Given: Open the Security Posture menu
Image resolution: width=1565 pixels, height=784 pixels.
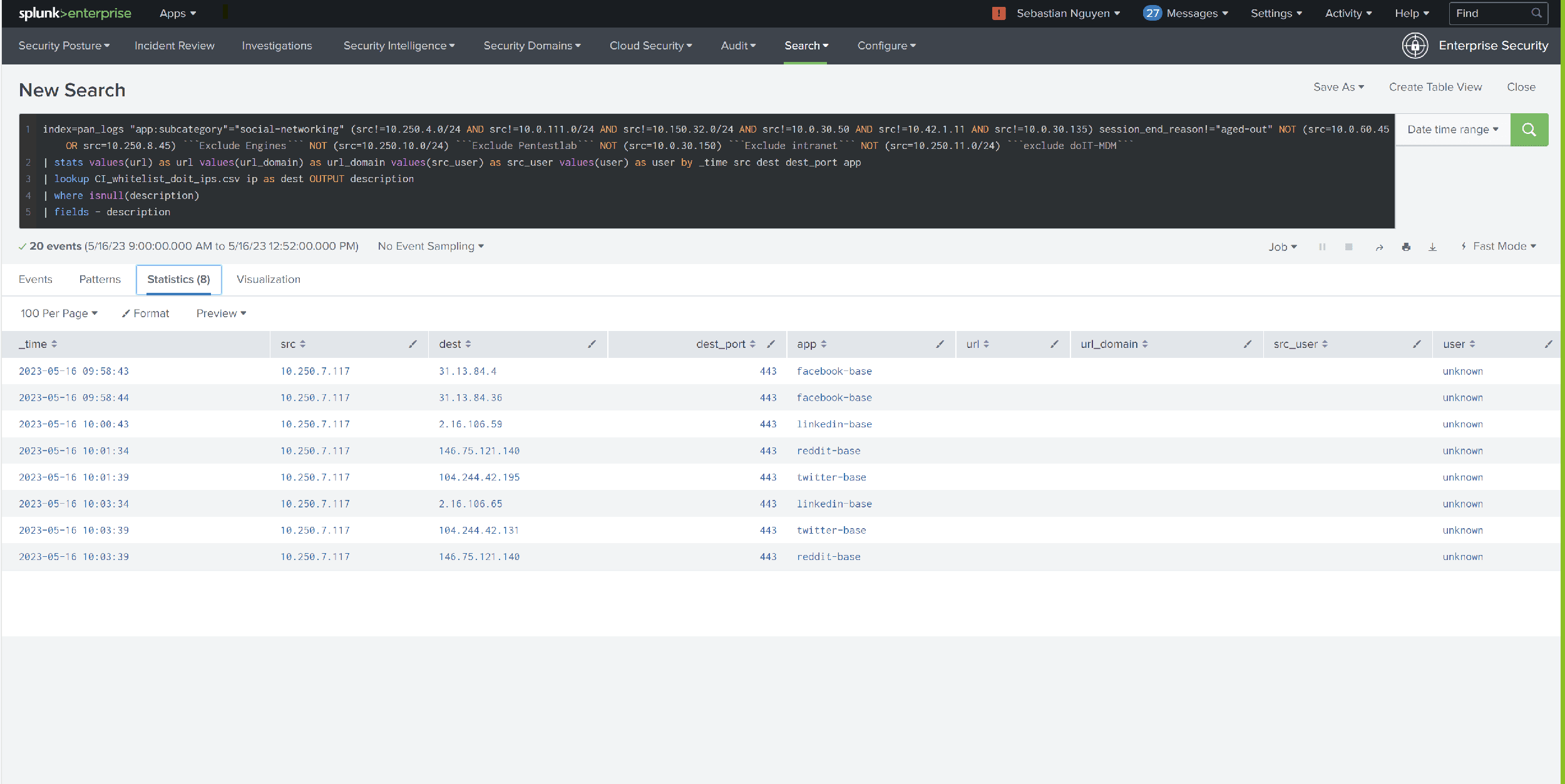Looking at the screenshot, I should [x=64, y=46].
